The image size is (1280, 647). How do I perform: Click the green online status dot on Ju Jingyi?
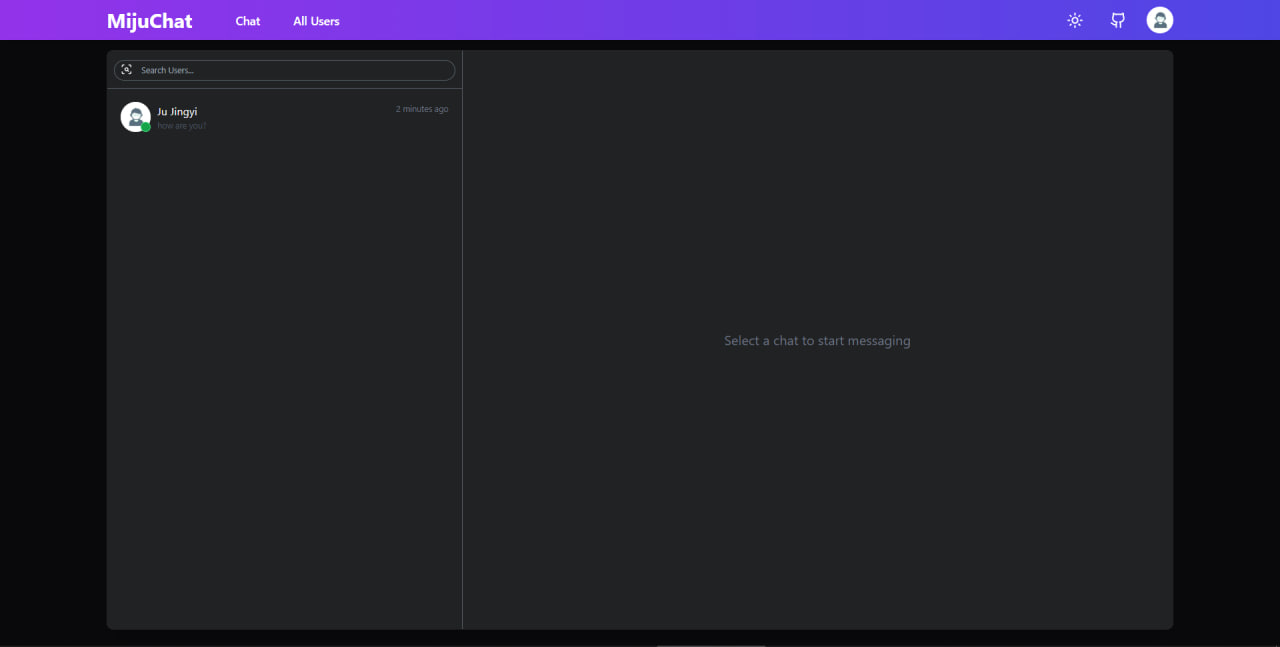tap(146, 127)
